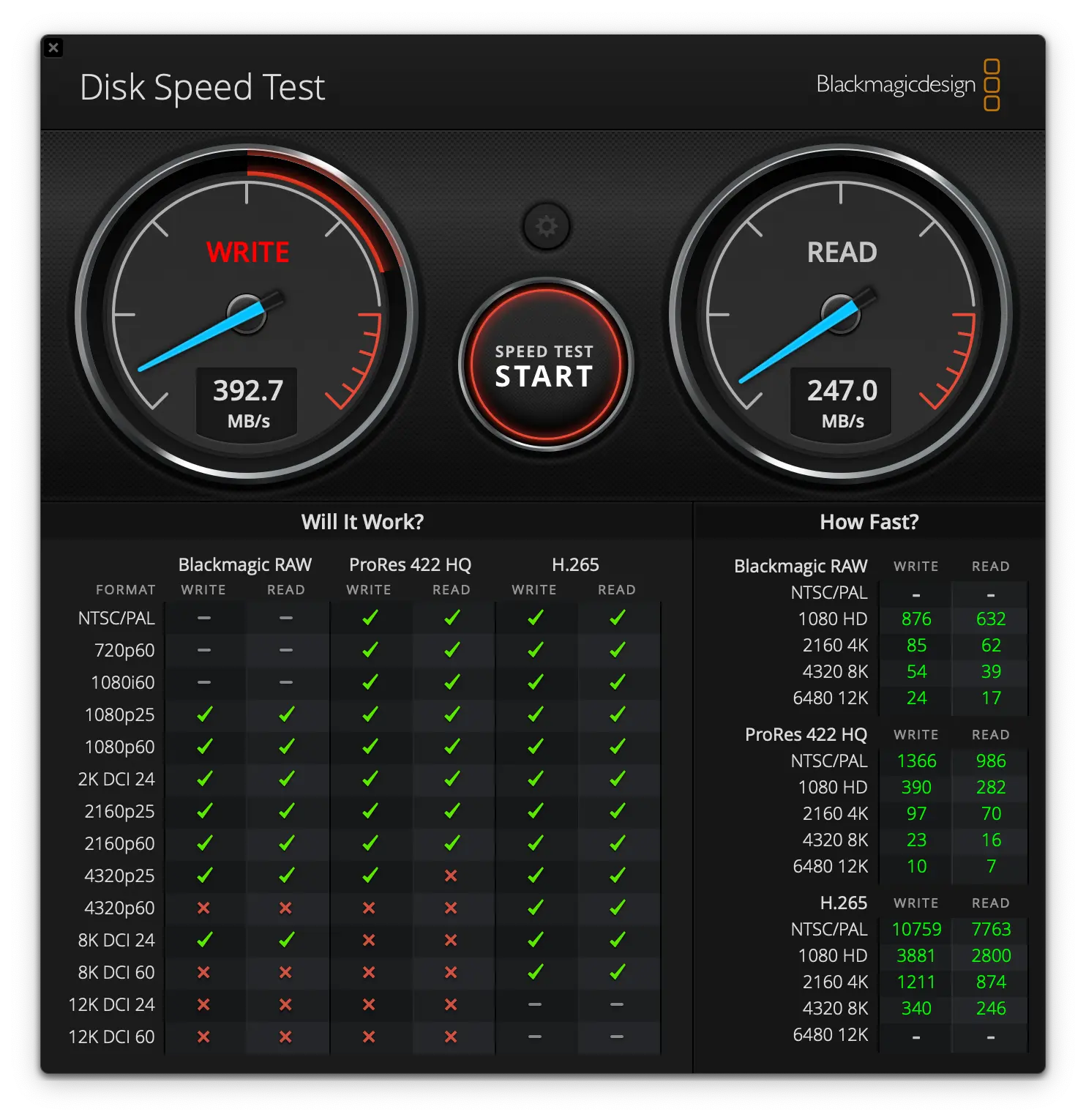This screenshot has width=1086, height=1120.
Task: Expand the ProRes 422 HQ results section
Action: 806,734
